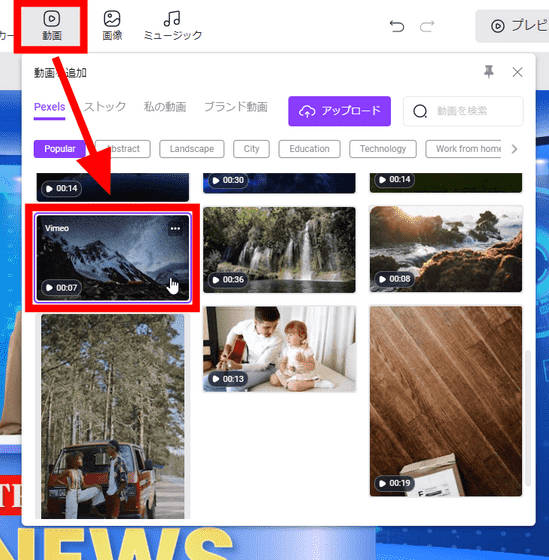Close the add video panel
Viewport: 549px width, 560px height.
517,72
